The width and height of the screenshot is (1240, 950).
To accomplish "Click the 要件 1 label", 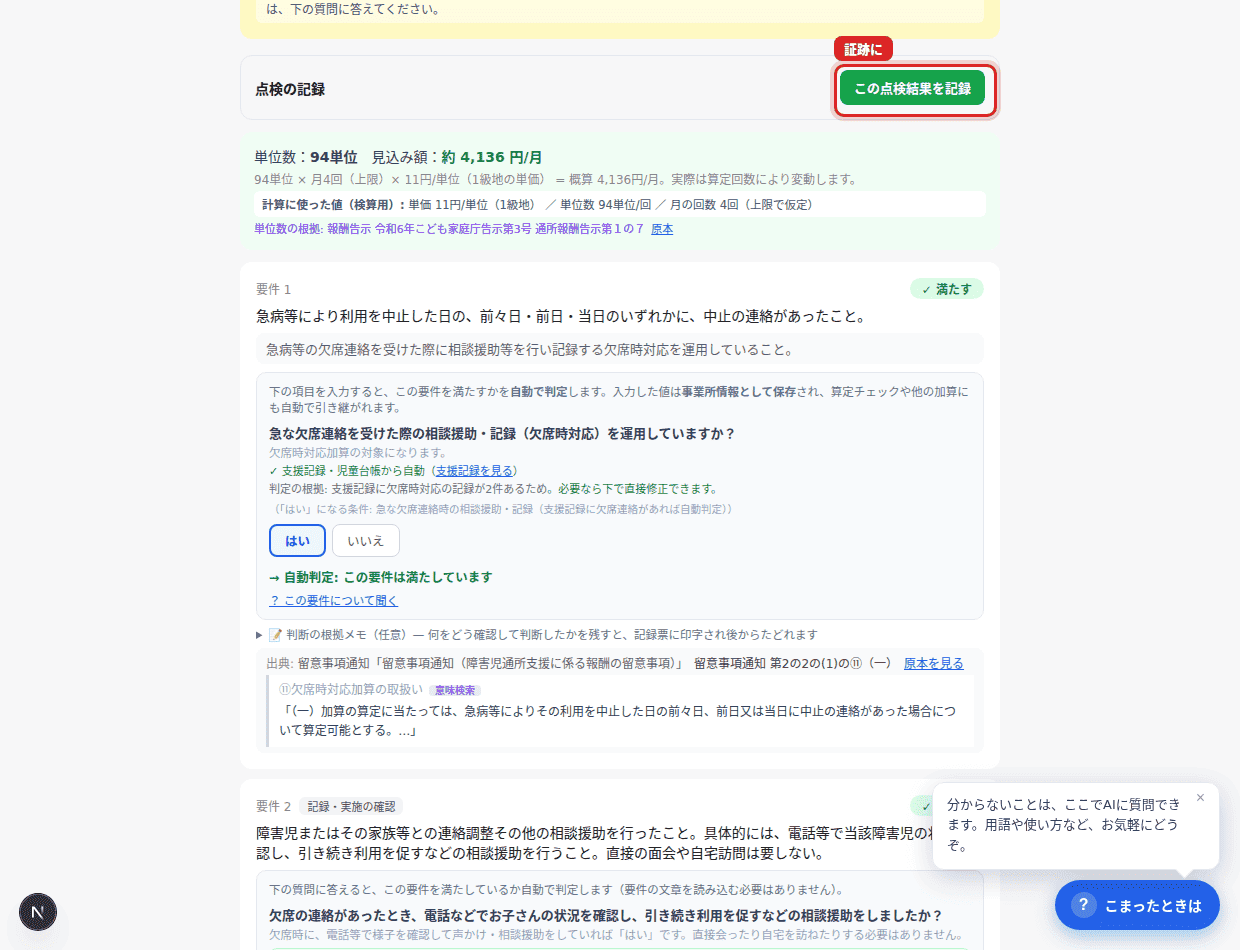I will coord(273,289).
